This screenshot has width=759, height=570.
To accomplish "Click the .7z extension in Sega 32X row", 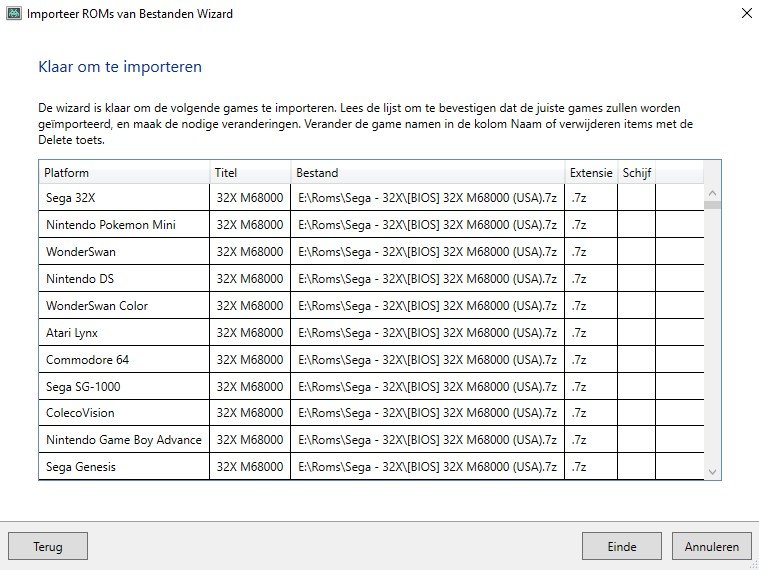I will pyautogui.click(x=591, y=197).
